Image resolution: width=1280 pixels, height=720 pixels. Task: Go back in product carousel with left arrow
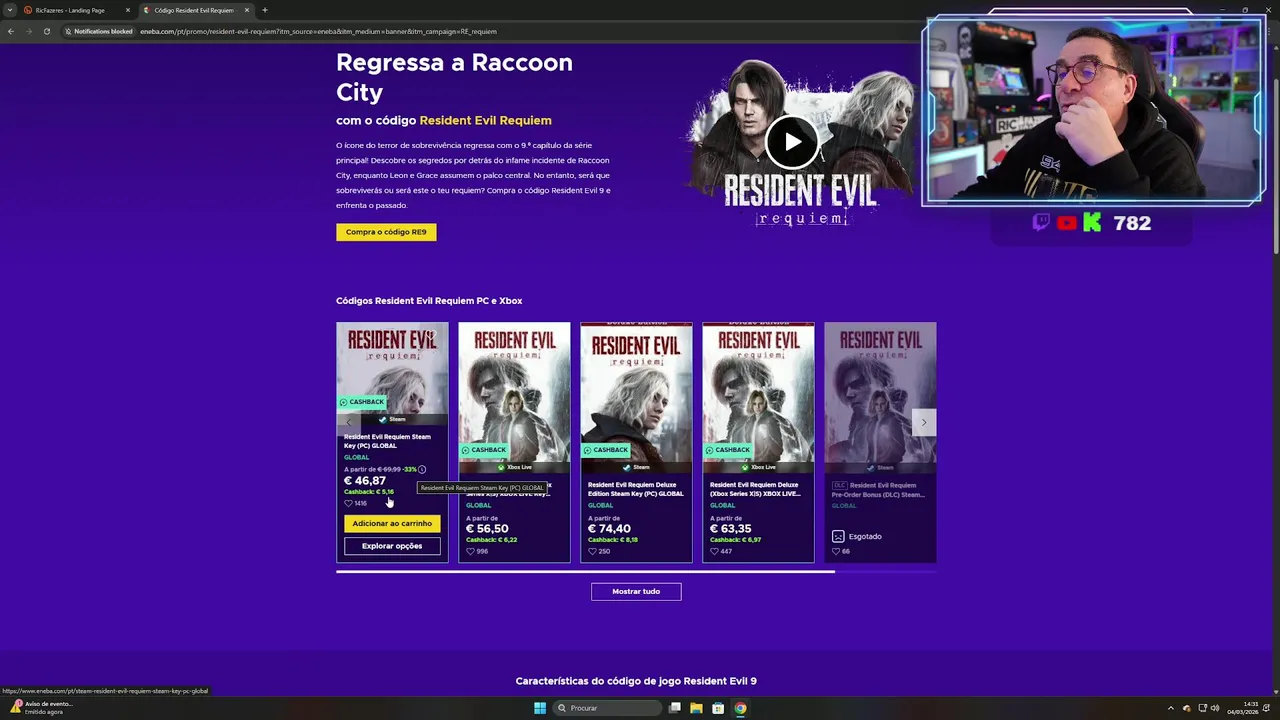point(348,422)
